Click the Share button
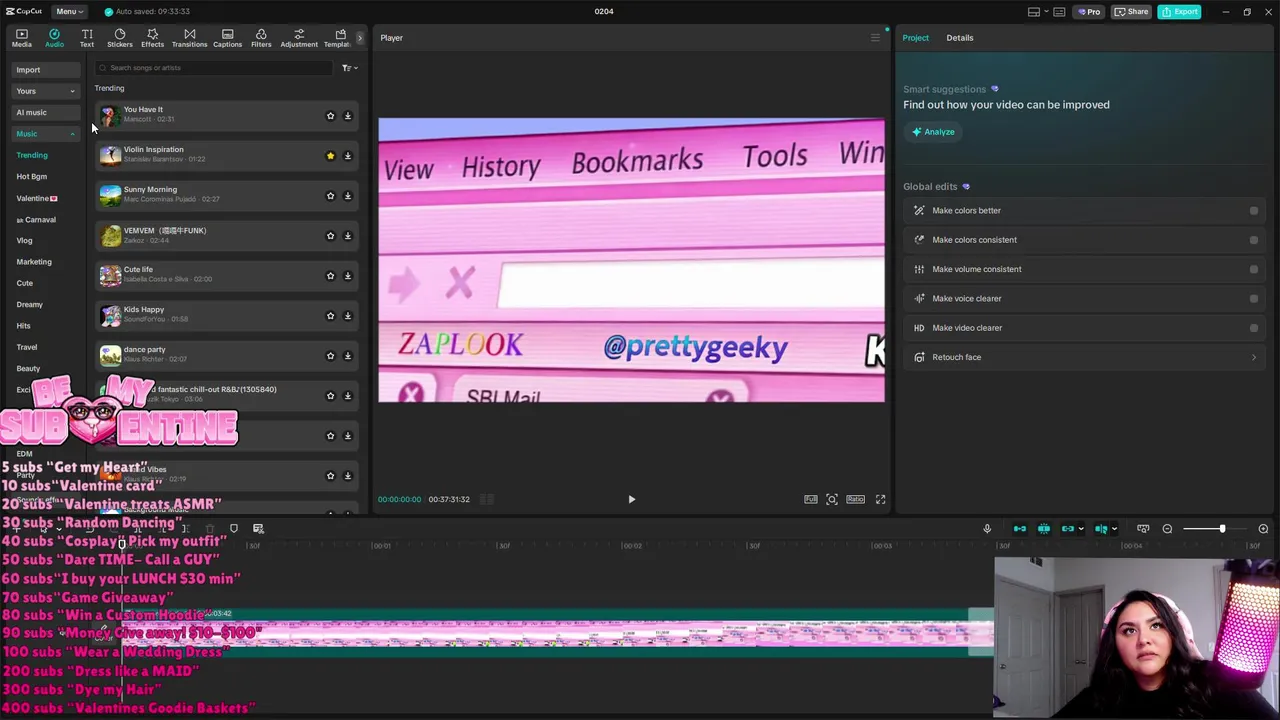Screen dimensions: 1280x720 [x=1132, y=12]
